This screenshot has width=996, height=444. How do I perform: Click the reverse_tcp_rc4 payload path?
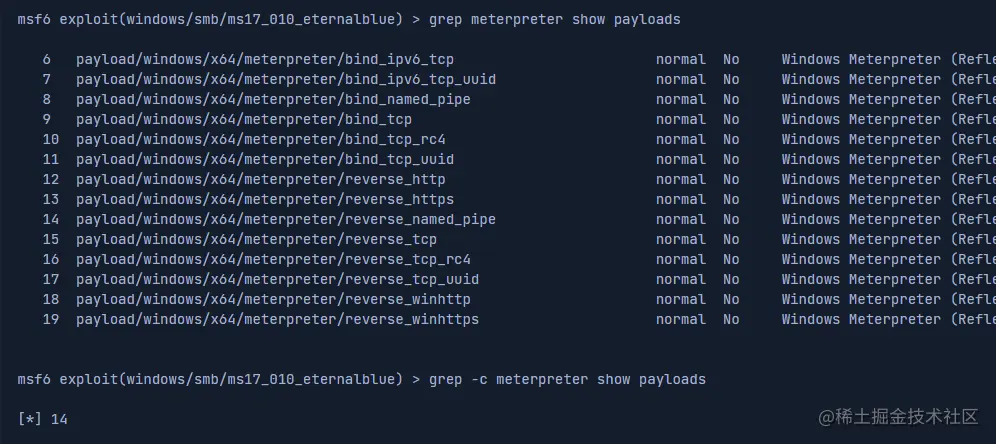click(273, 259)
